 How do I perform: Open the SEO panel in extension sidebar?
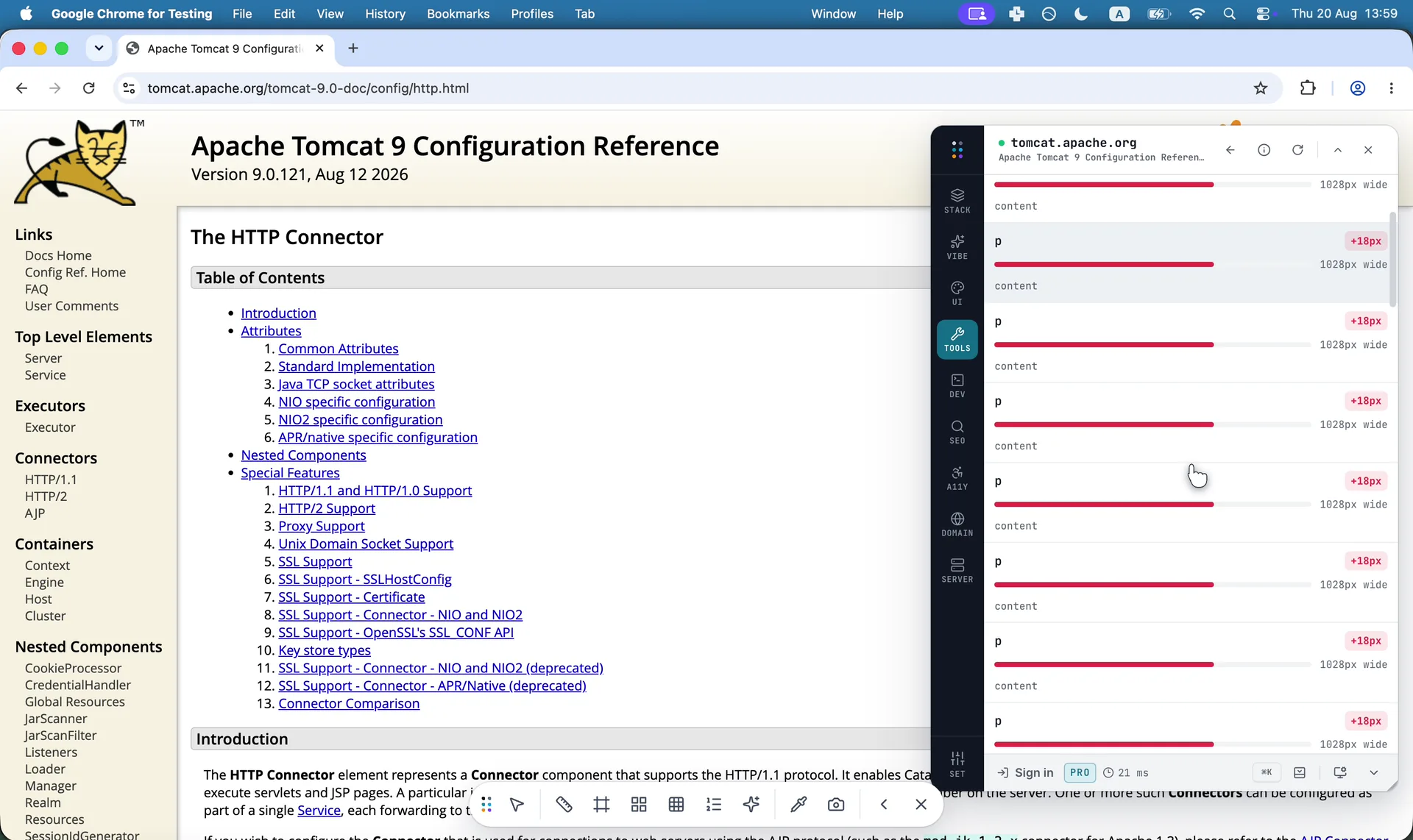957,432
